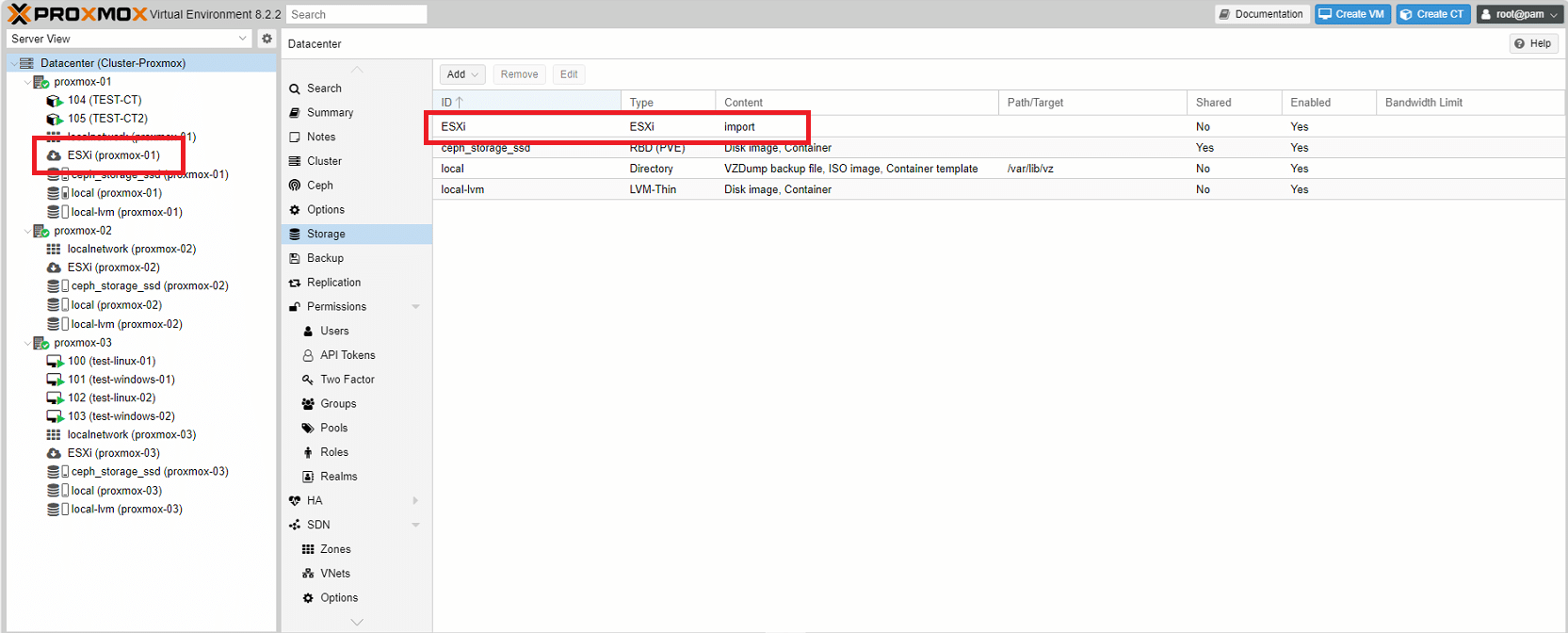The width and height of the screenshot is (1568, 633).
Task: Select local (proxmox-02) in the tree
Action: [x=116, y=305]
